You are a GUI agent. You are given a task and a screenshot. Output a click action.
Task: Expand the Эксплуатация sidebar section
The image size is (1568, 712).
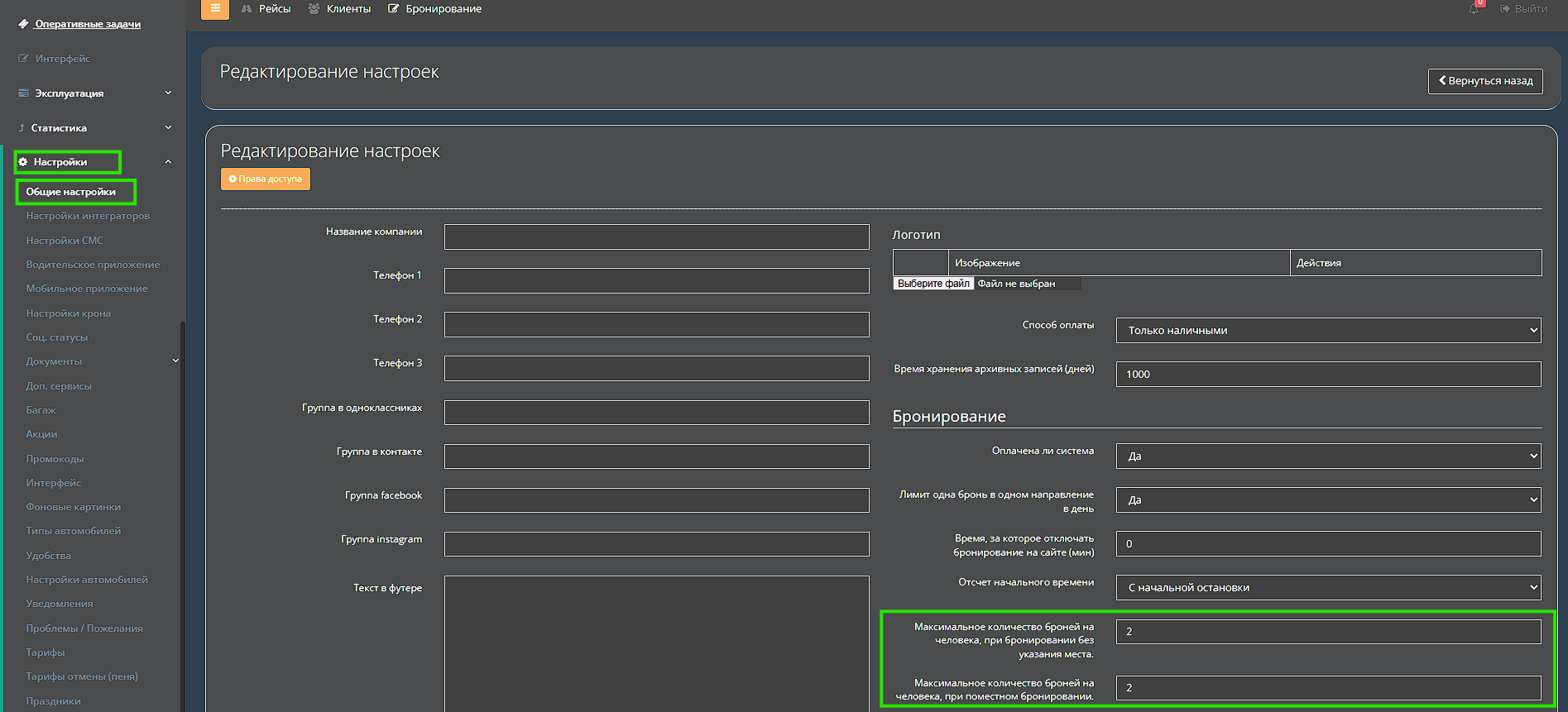pyautogui.click(x=168, y=93)
